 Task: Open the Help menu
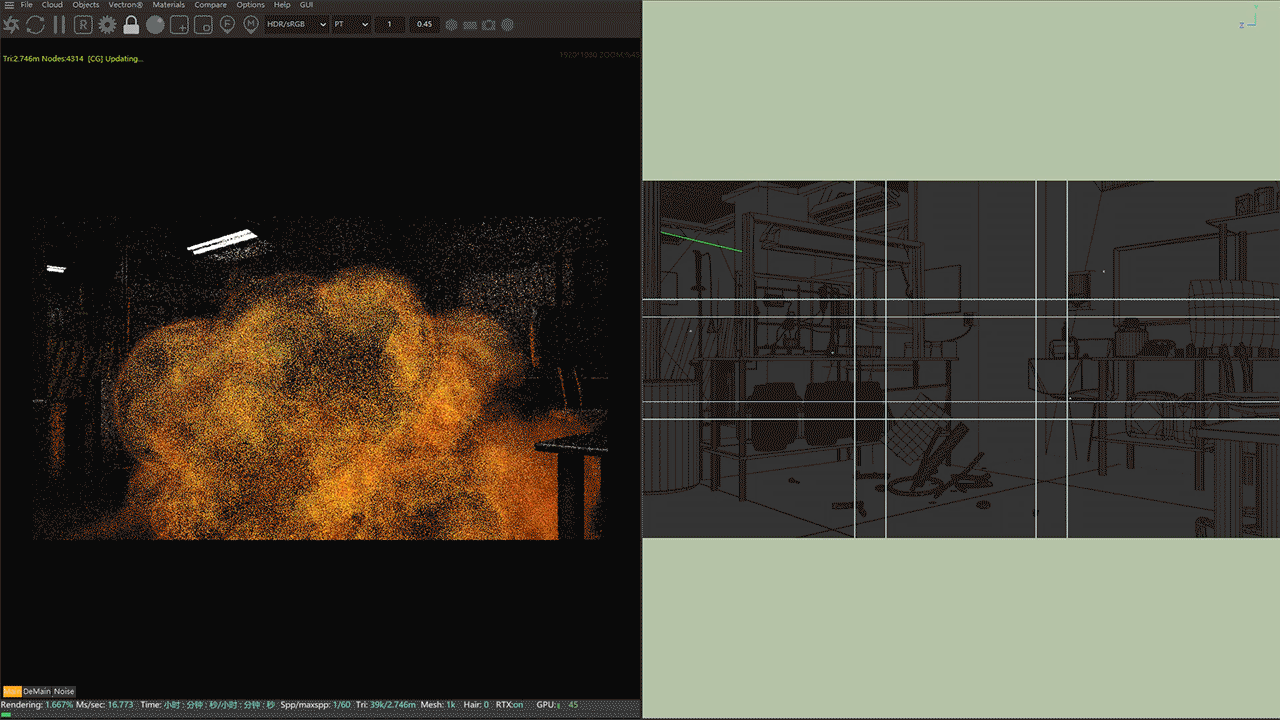point(282,5)
